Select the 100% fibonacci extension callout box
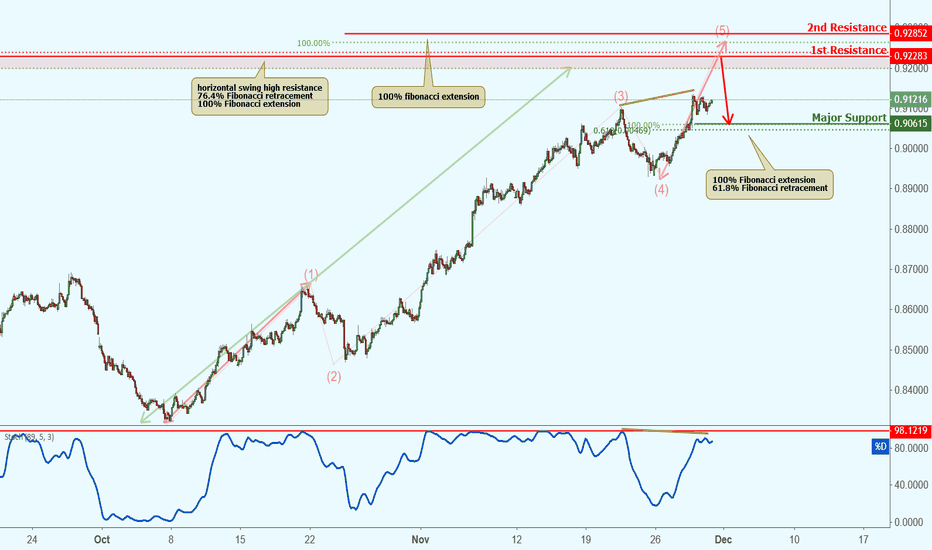 click(x=429, y=96)
